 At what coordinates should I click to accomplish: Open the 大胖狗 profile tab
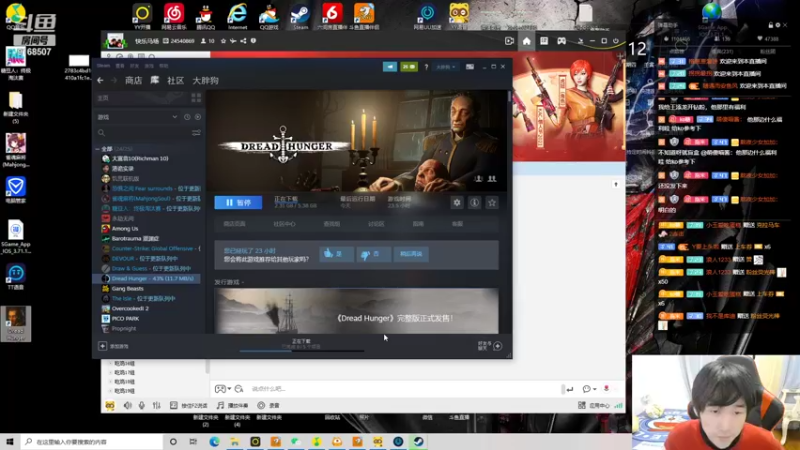tap(205, 80)
